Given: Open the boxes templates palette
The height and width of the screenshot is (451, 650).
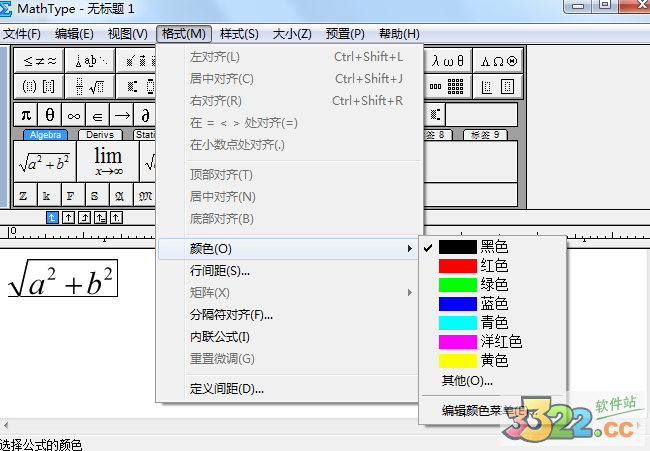Looking at the screenshot, I should pyautogui.click(x=498, y=86).
